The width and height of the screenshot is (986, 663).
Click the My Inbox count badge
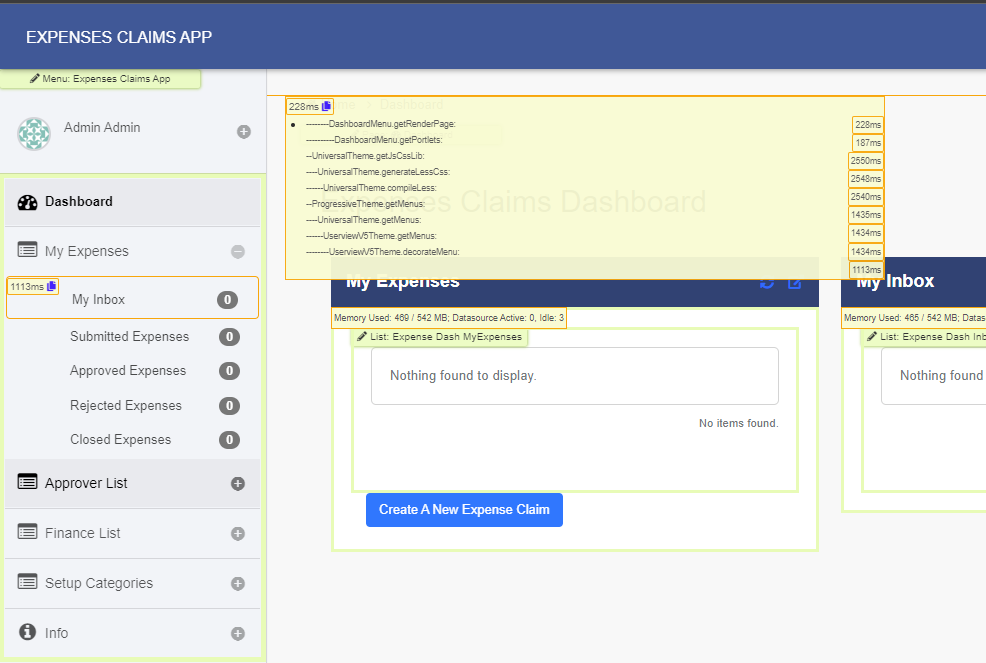tap(228, 300)
